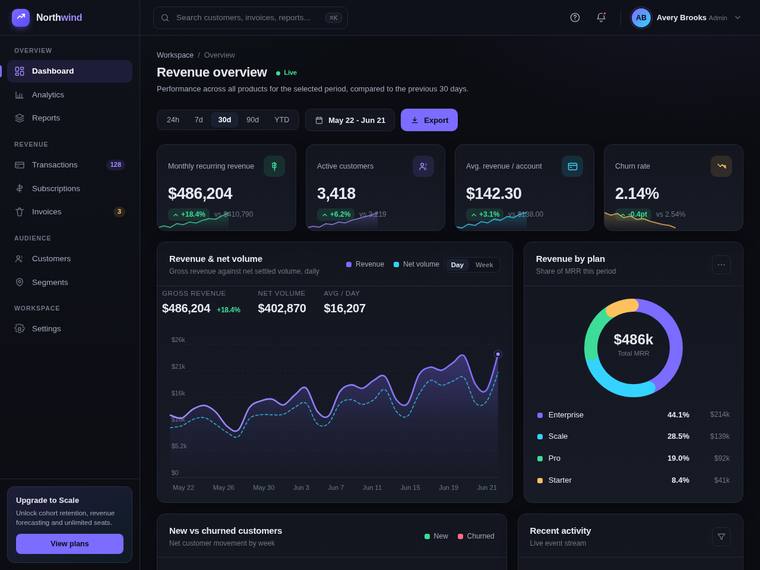Click the Overview breadcrumb

click(219, 55)
